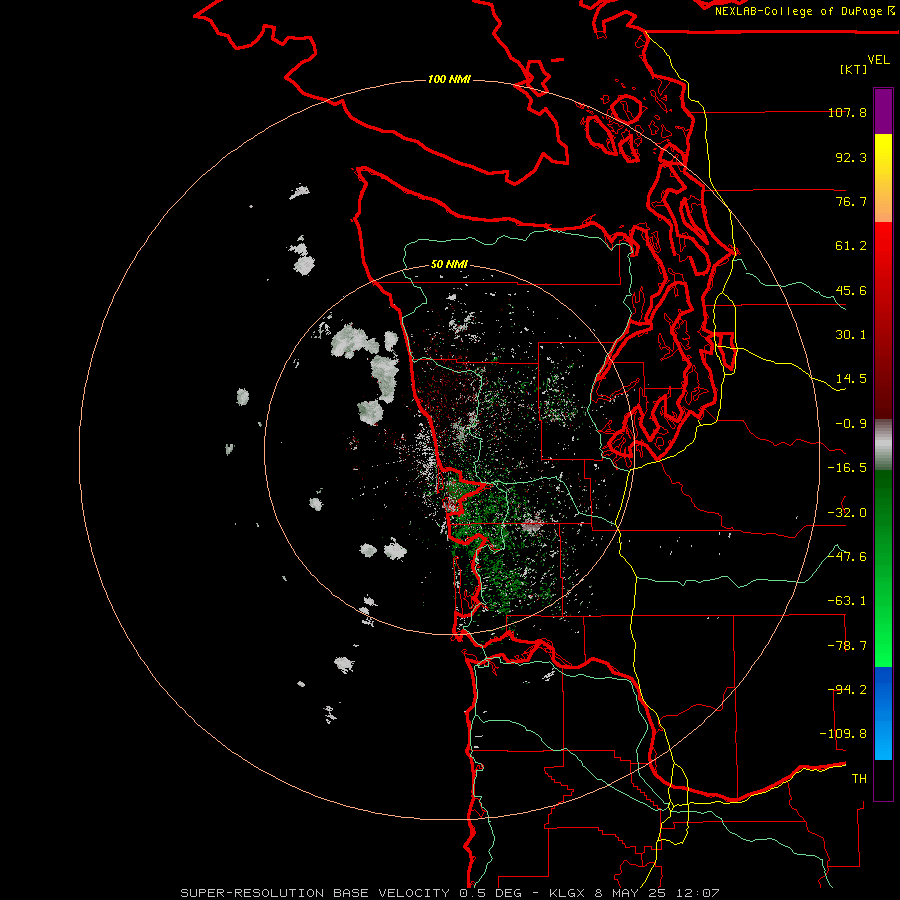Image resolution: width=900 pixels, height=900 pixels.
Task: Click the yellow segment of the velocity color bar
Action: 883,178
